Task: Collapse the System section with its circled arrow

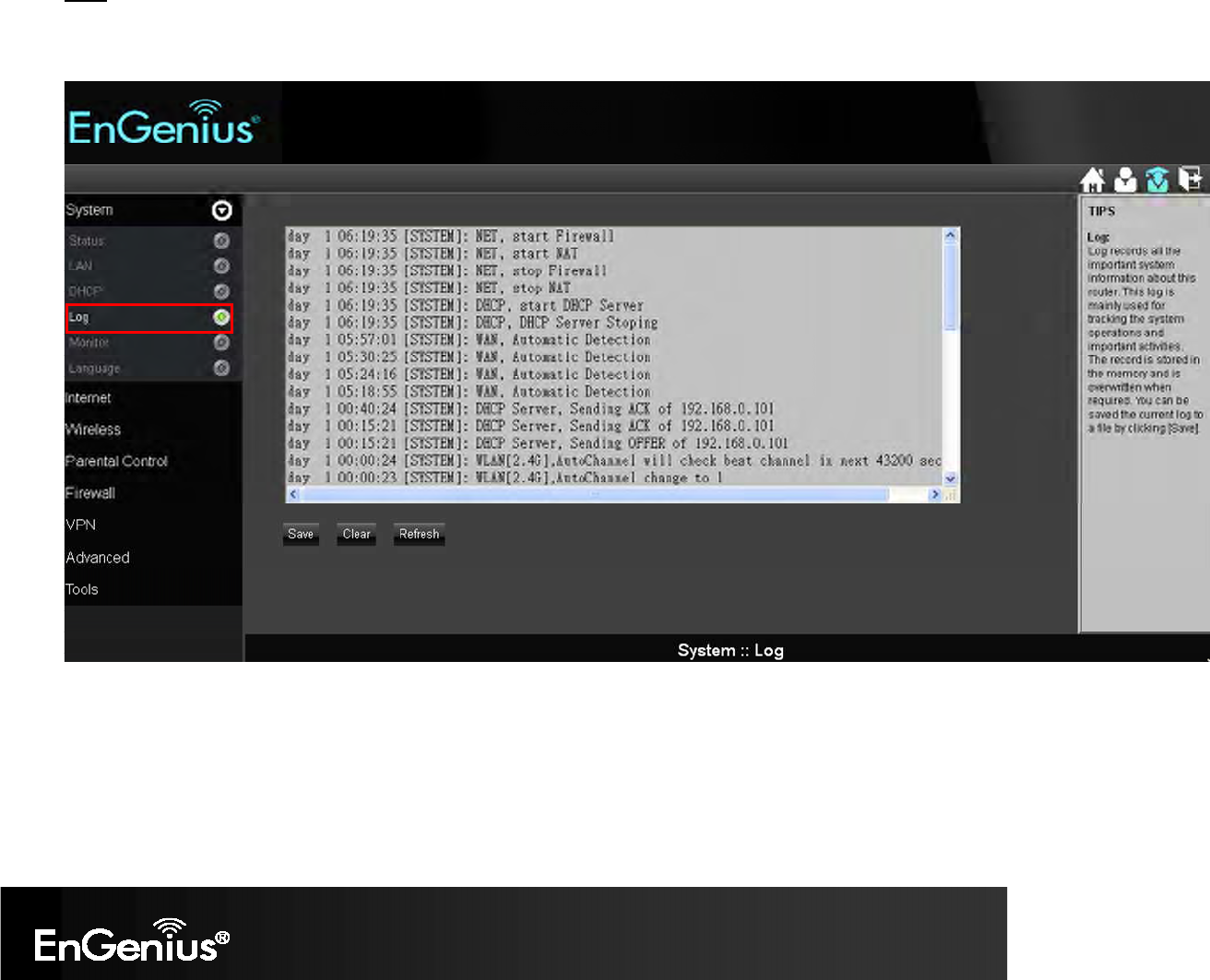Action: (x=221, y=210)
